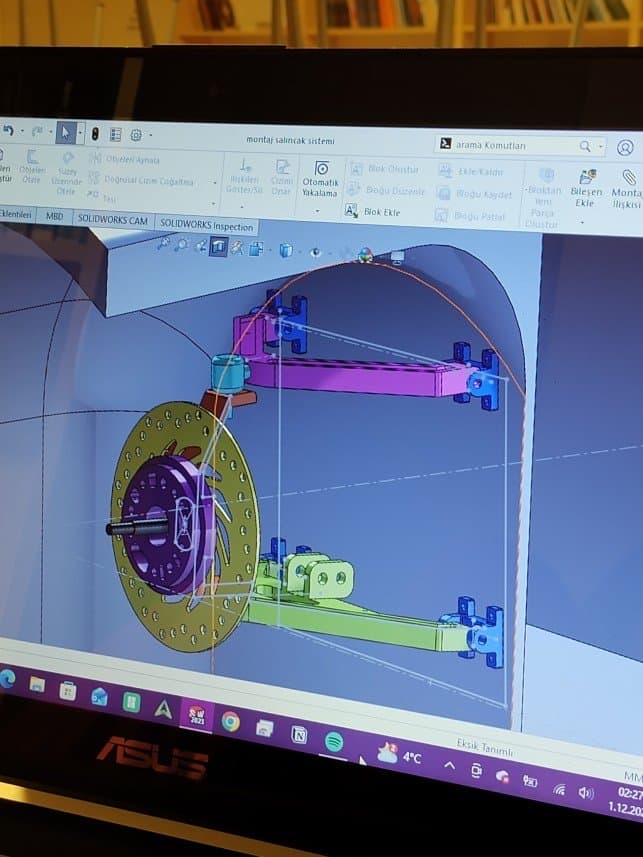Open the View Orientation icon
This screenshot has height=857, width=643.
(256, 250)
